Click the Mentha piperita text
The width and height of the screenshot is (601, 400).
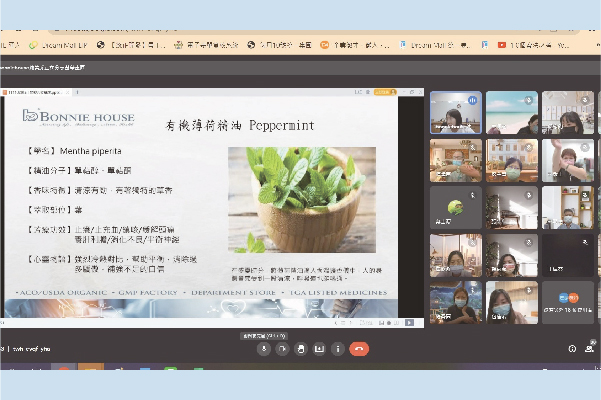(91, 151)
